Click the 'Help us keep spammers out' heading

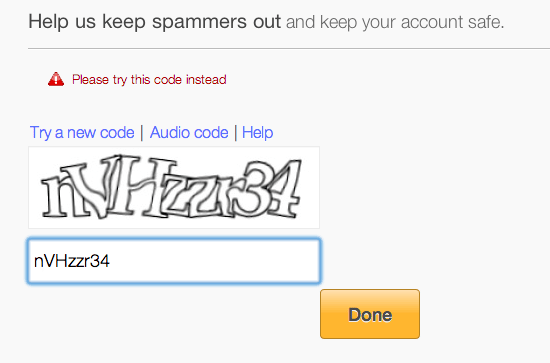(x=155, y=22)
